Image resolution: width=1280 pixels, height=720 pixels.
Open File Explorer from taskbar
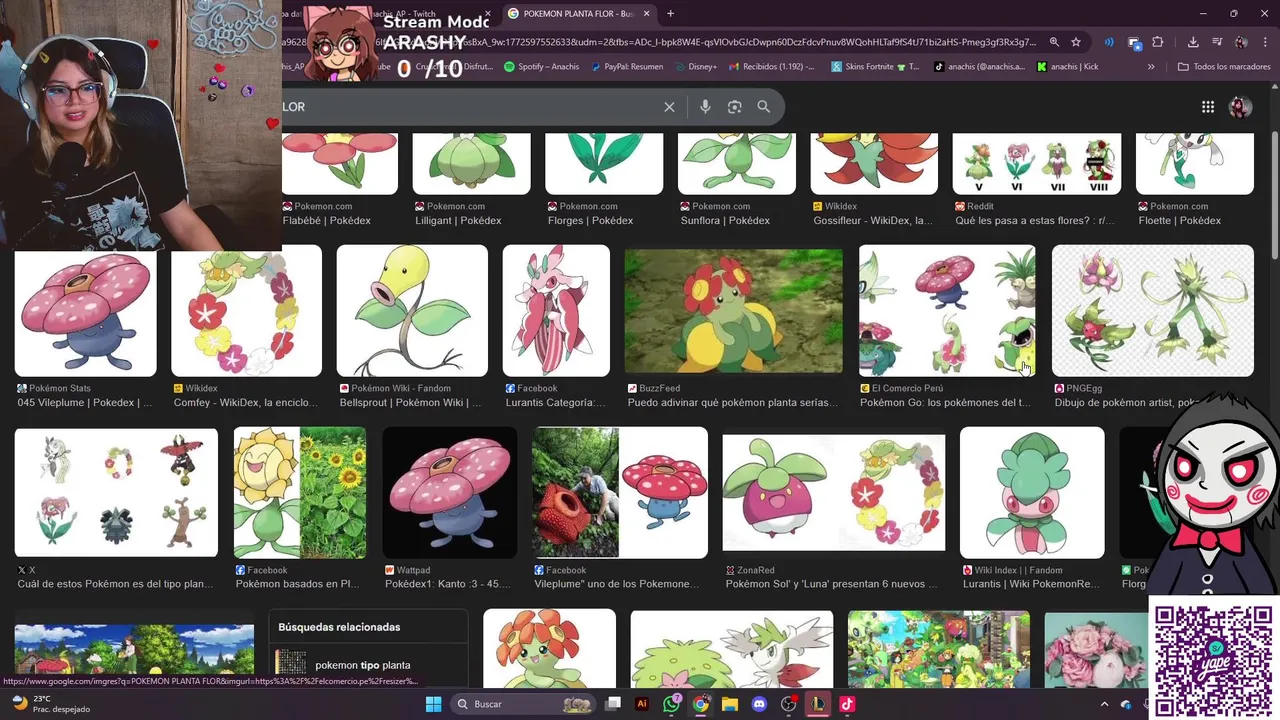coord(729,704)
